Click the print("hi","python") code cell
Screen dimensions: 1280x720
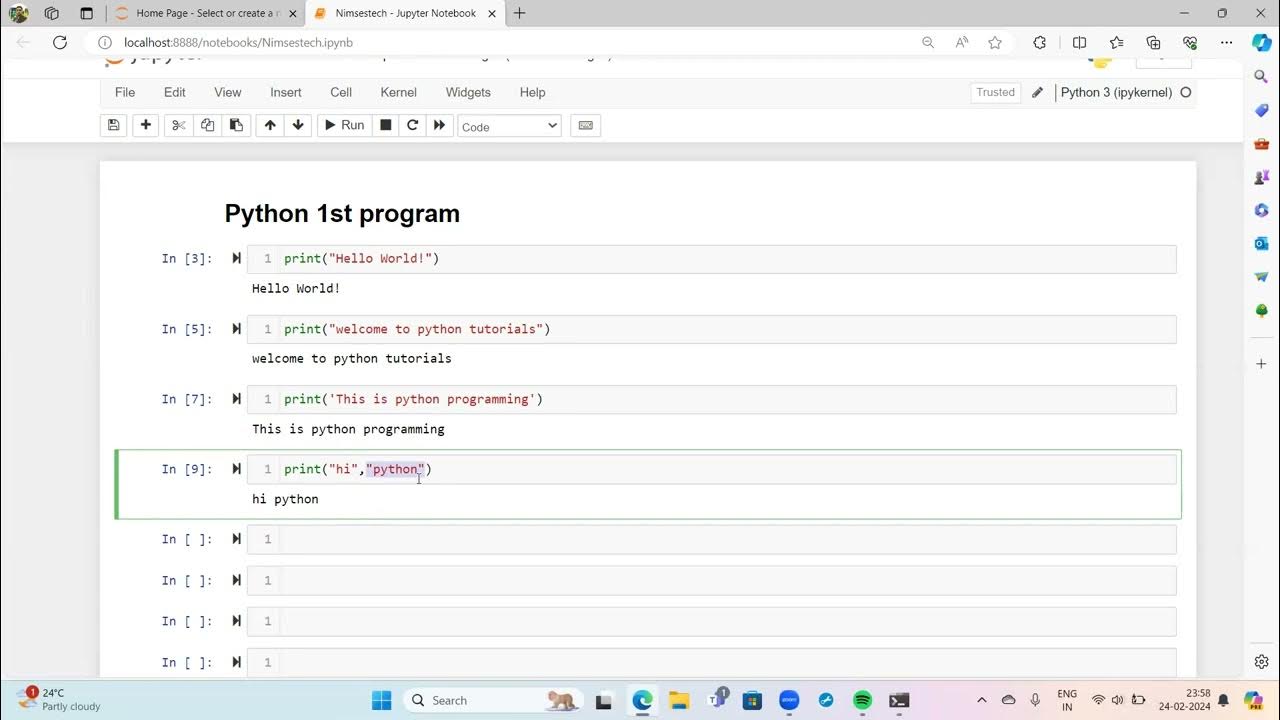[x=712, y=469]
